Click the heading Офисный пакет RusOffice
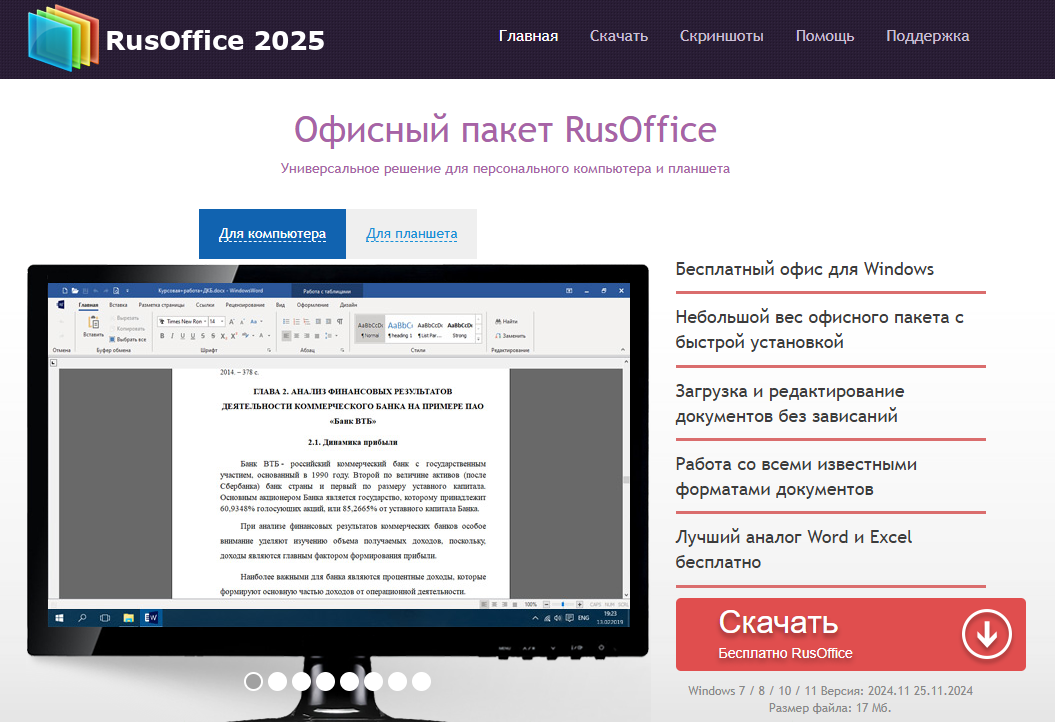The width and height of the screenshot is (1055, 722). (505, 129)
